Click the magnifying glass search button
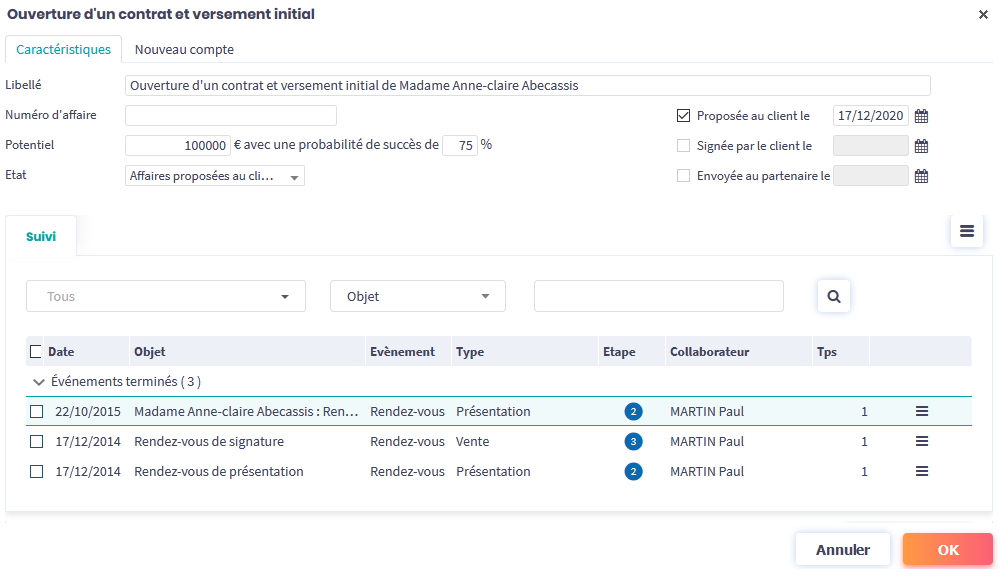This screenshot has height=579, width=1000. coord(834,296)
